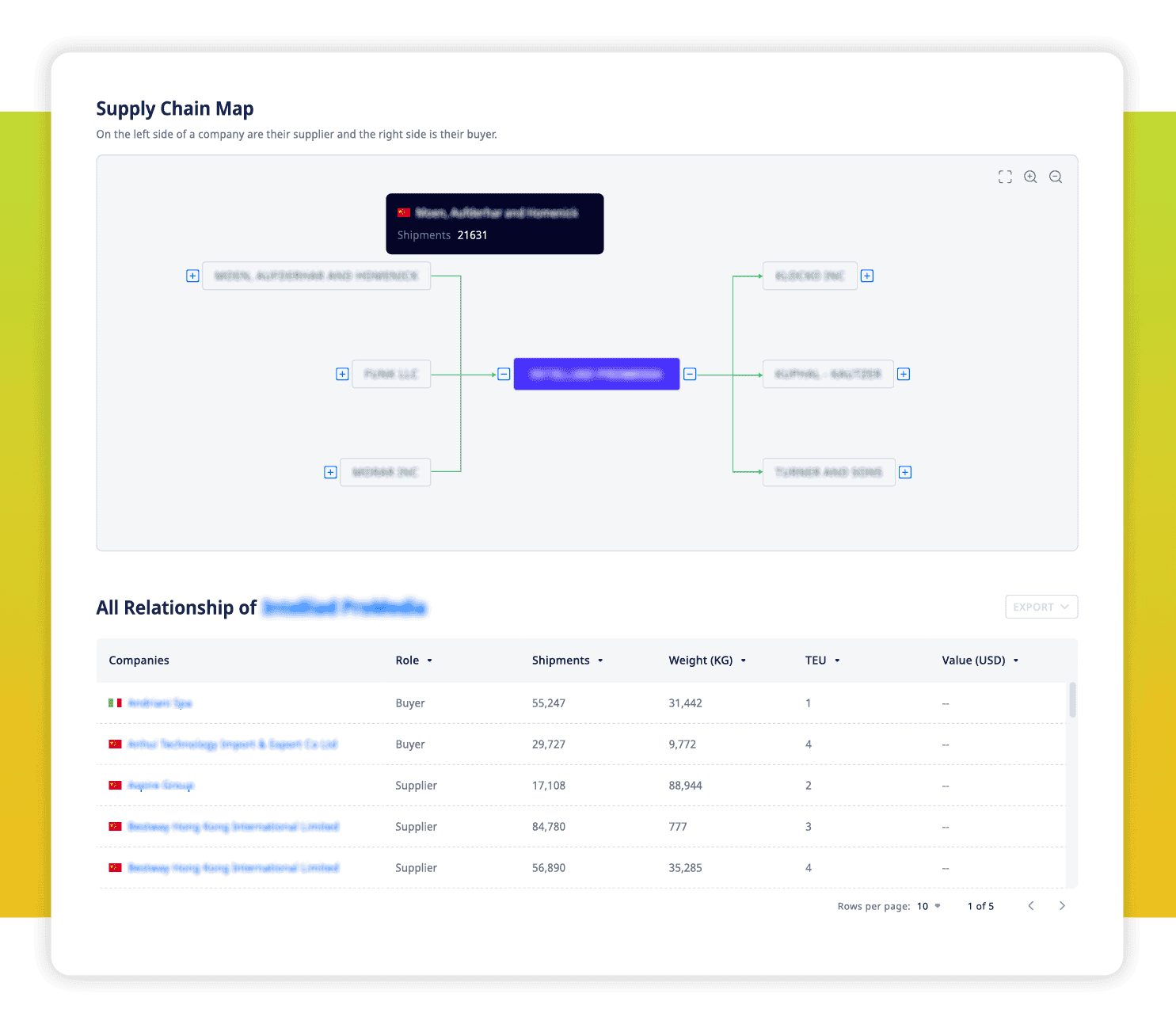The image size is (1176, 1028).
Task: Click the middle-right buyer company box
Action: 828,374
